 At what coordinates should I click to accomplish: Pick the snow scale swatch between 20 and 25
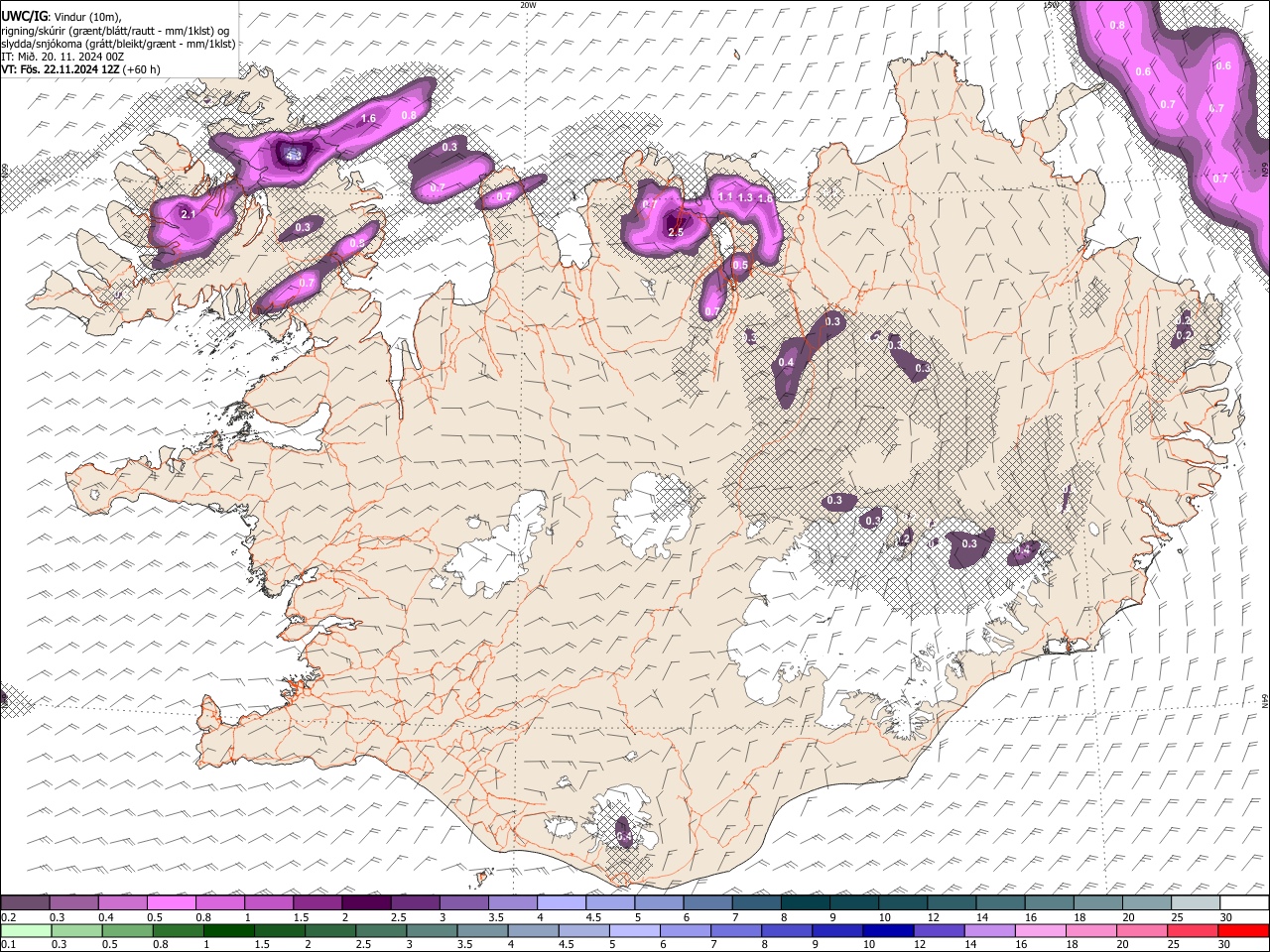tap(1147, 902)
